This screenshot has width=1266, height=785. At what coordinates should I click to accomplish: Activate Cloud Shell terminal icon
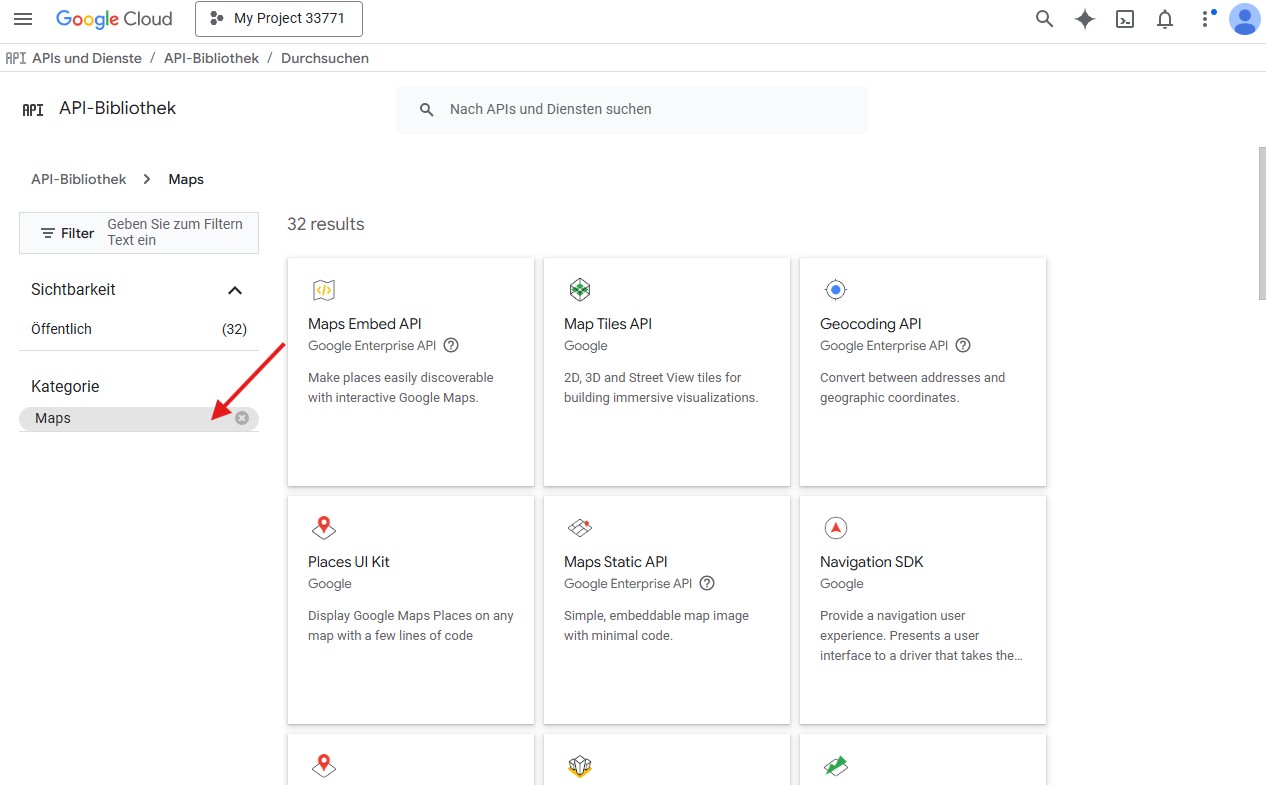pos(1125,19)
